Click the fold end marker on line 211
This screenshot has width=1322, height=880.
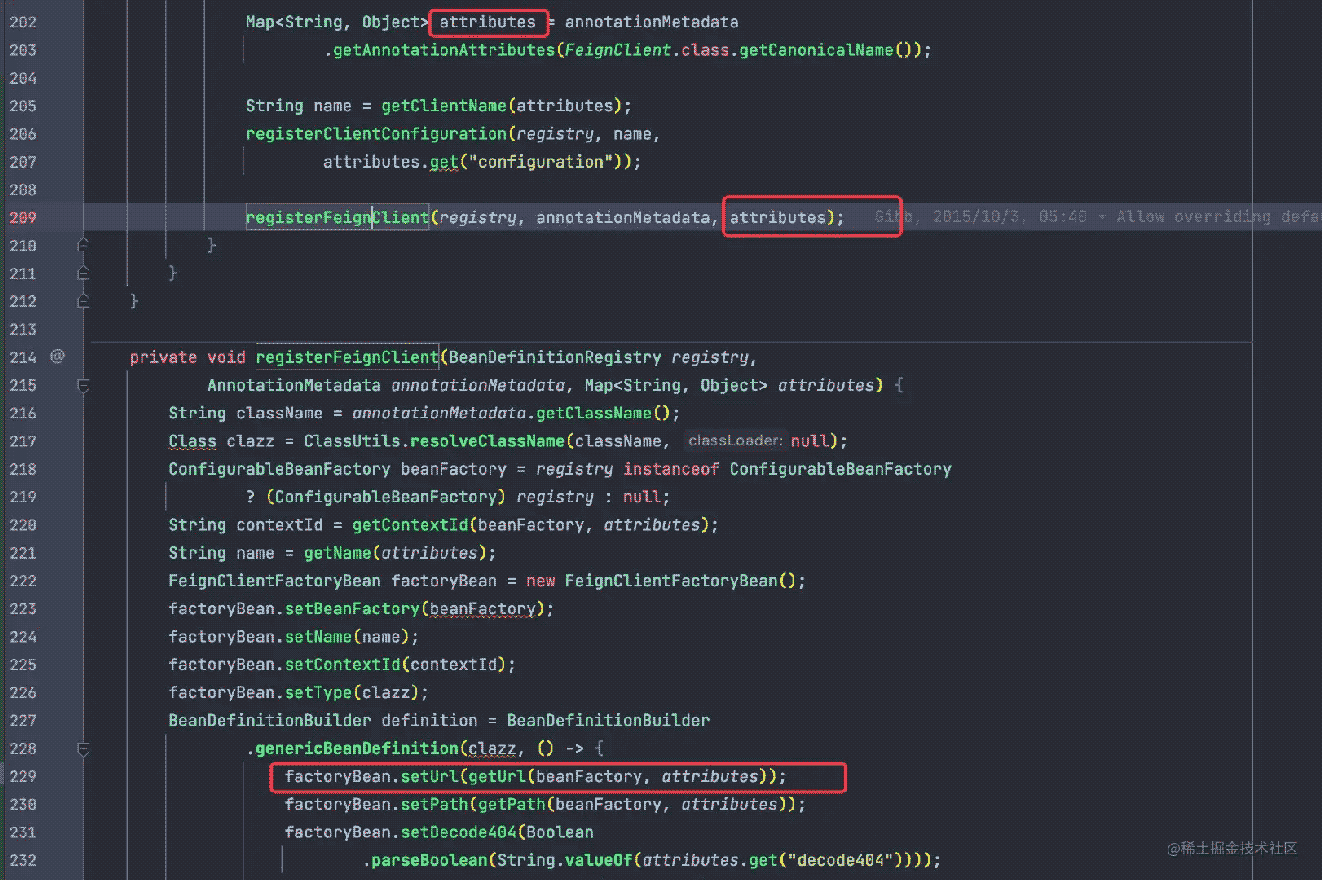coord(84,273)
